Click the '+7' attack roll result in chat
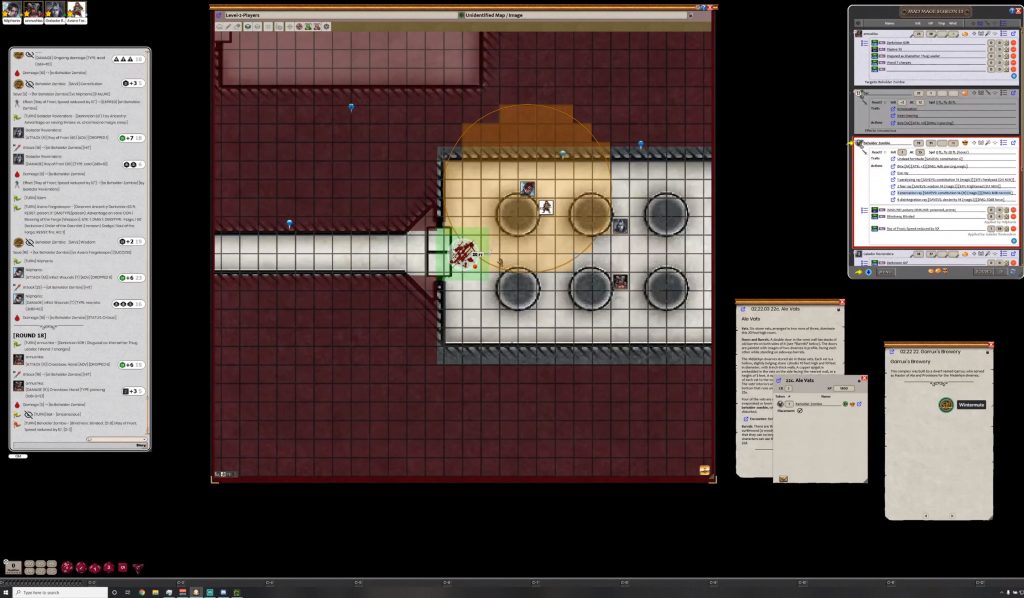The width and height of the screenshot is (1024, 598). click(131, 138)
